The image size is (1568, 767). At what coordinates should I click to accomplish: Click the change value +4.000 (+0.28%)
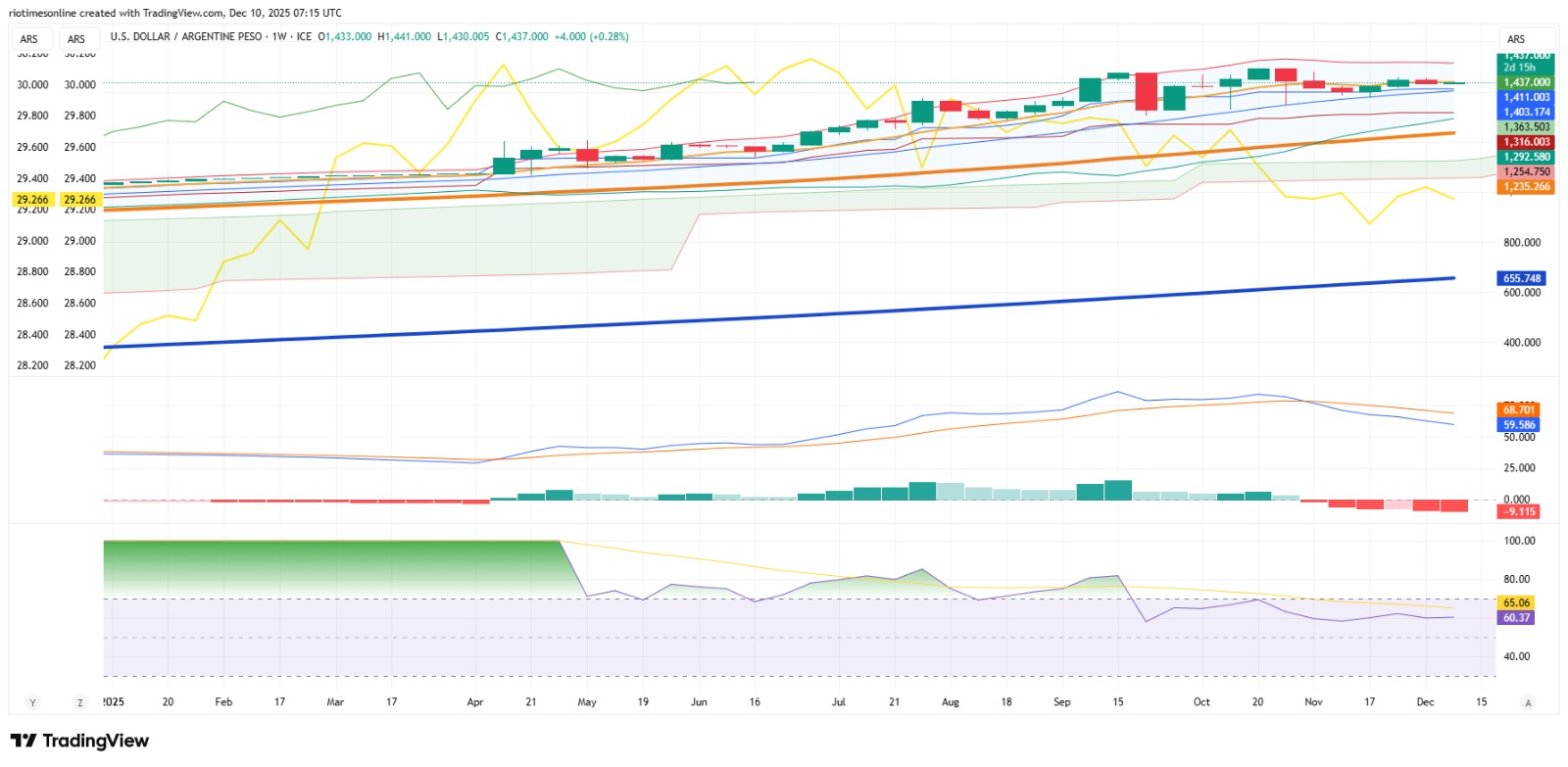click(x=592, y=36)
